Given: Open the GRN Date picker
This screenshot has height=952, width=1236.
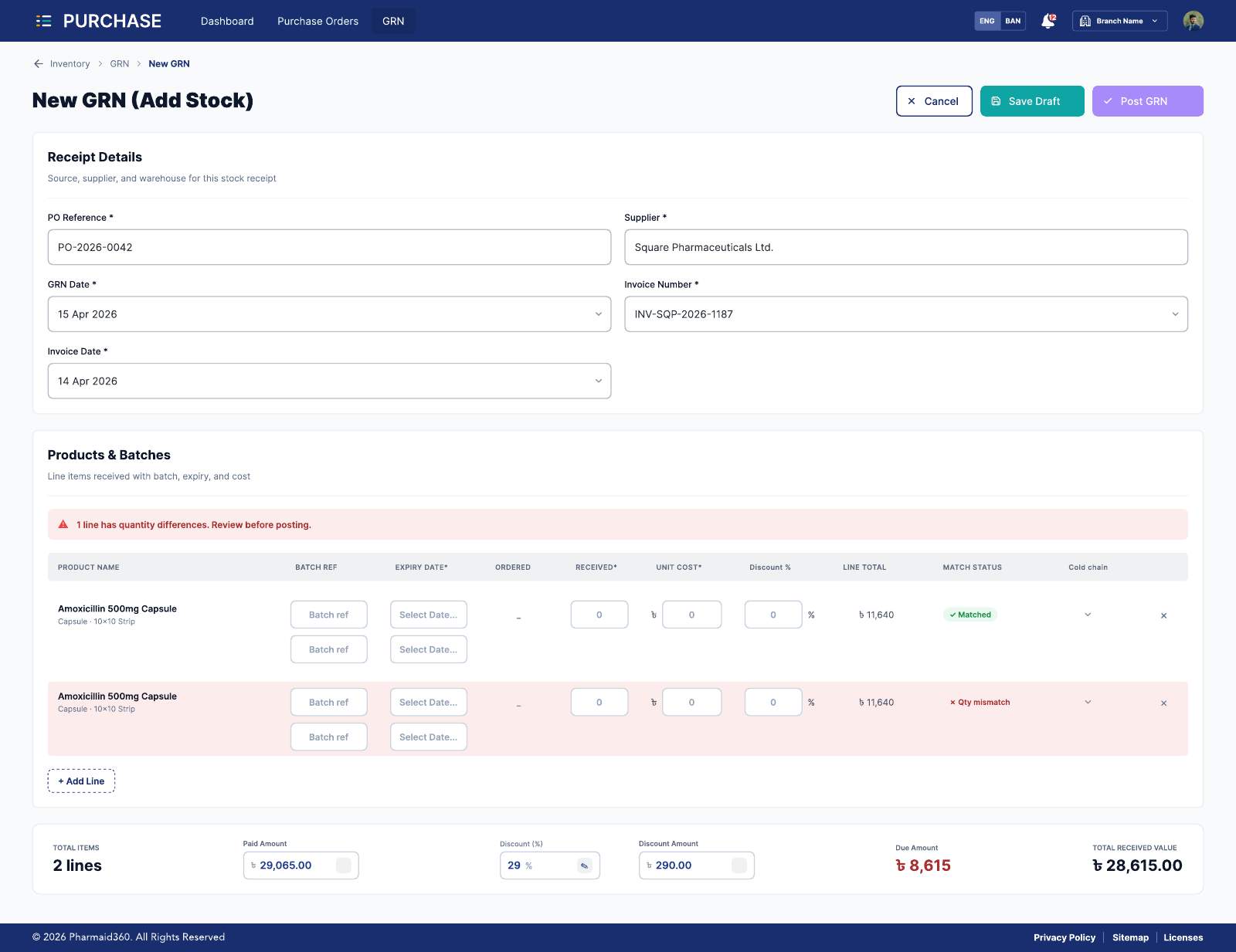Looking at the screenshot, I should 329,314.
